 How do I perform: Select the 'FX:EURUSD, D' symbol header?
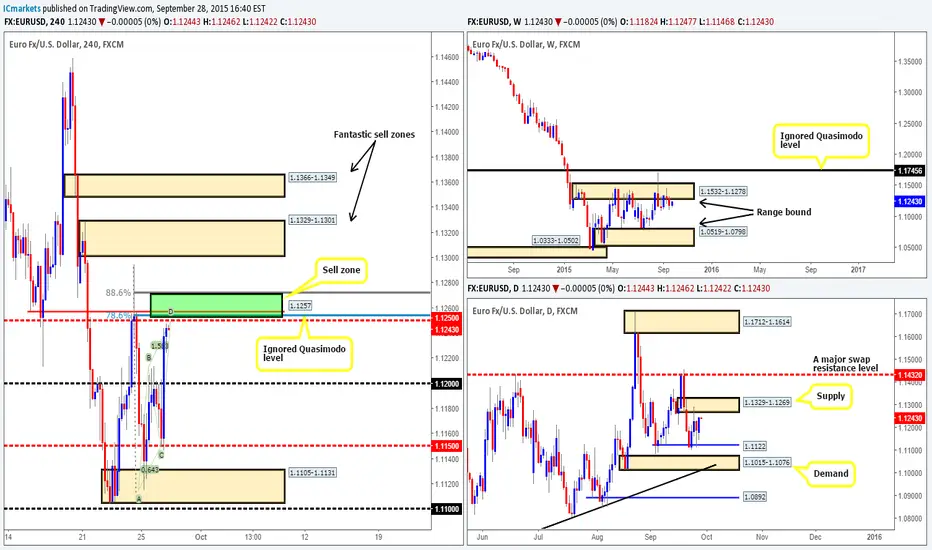pyautogui.click(x=493, y=288)
